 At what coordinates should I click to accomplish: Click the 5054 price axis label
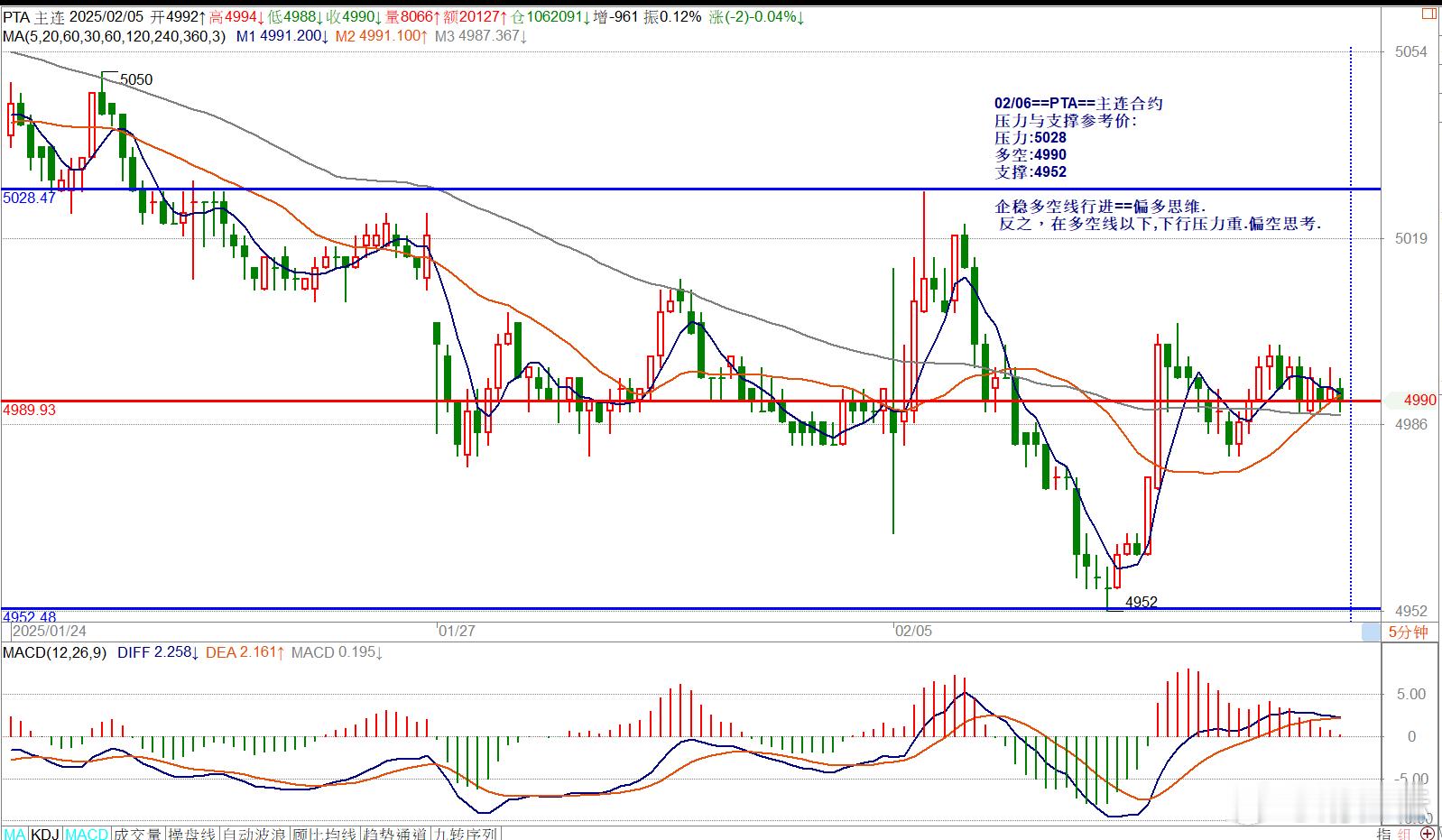click(1410, 52)
